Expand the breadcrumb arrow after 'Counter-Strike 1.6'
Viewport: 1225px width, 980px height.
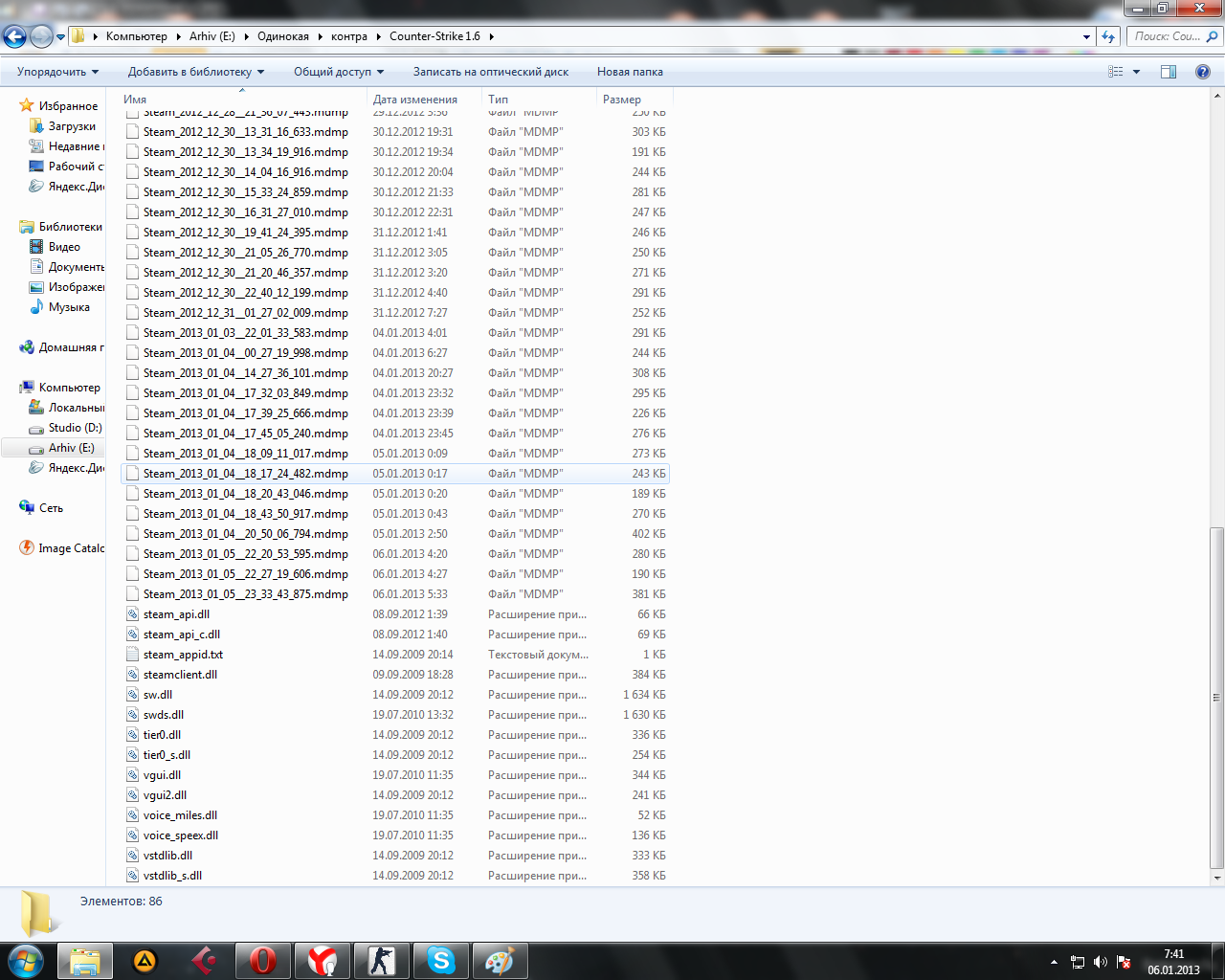point(491,36)
